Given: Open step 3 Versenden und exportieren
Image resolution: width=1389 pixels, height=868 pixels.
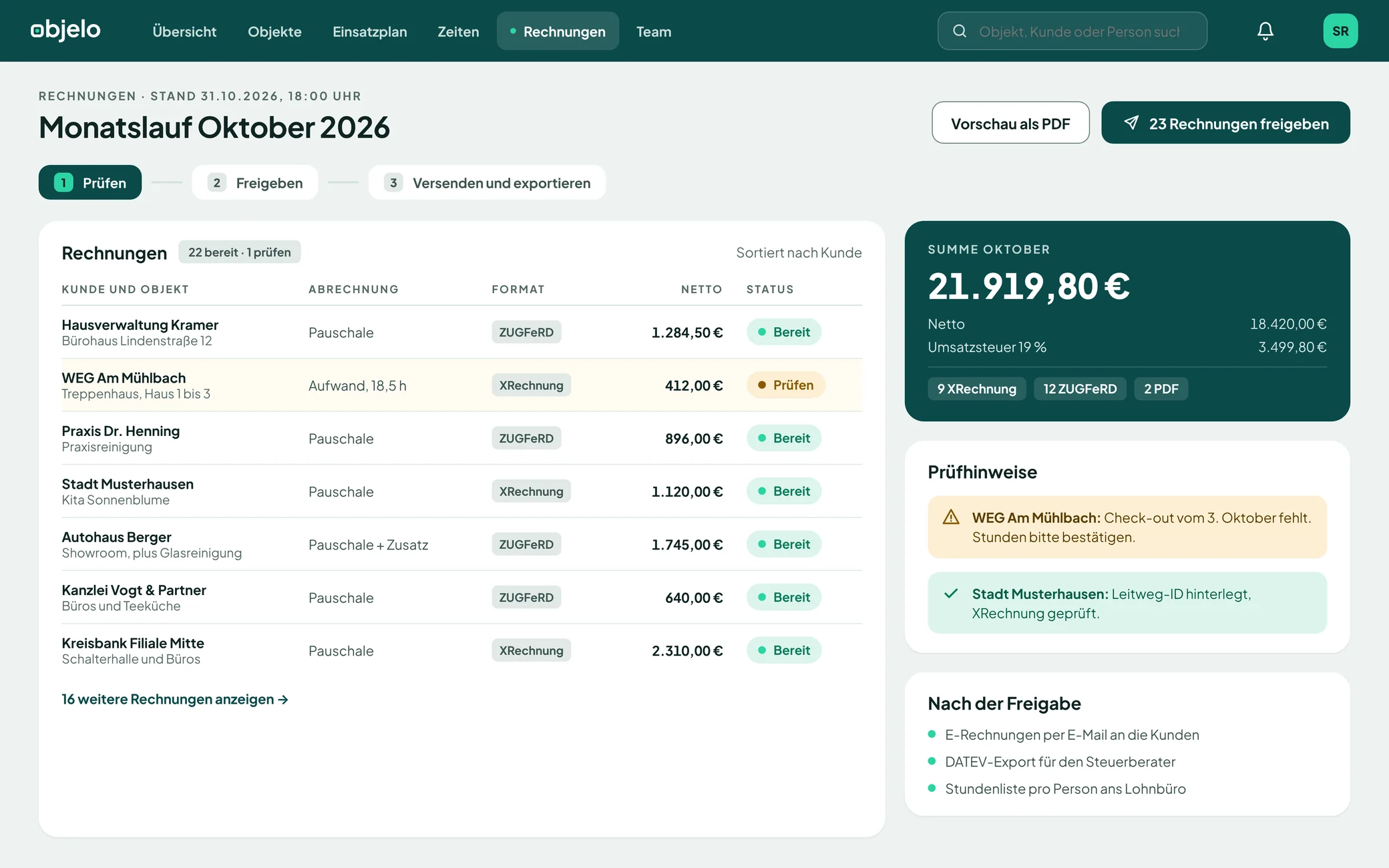Looking at the screenshot, I should pos(487,182).
